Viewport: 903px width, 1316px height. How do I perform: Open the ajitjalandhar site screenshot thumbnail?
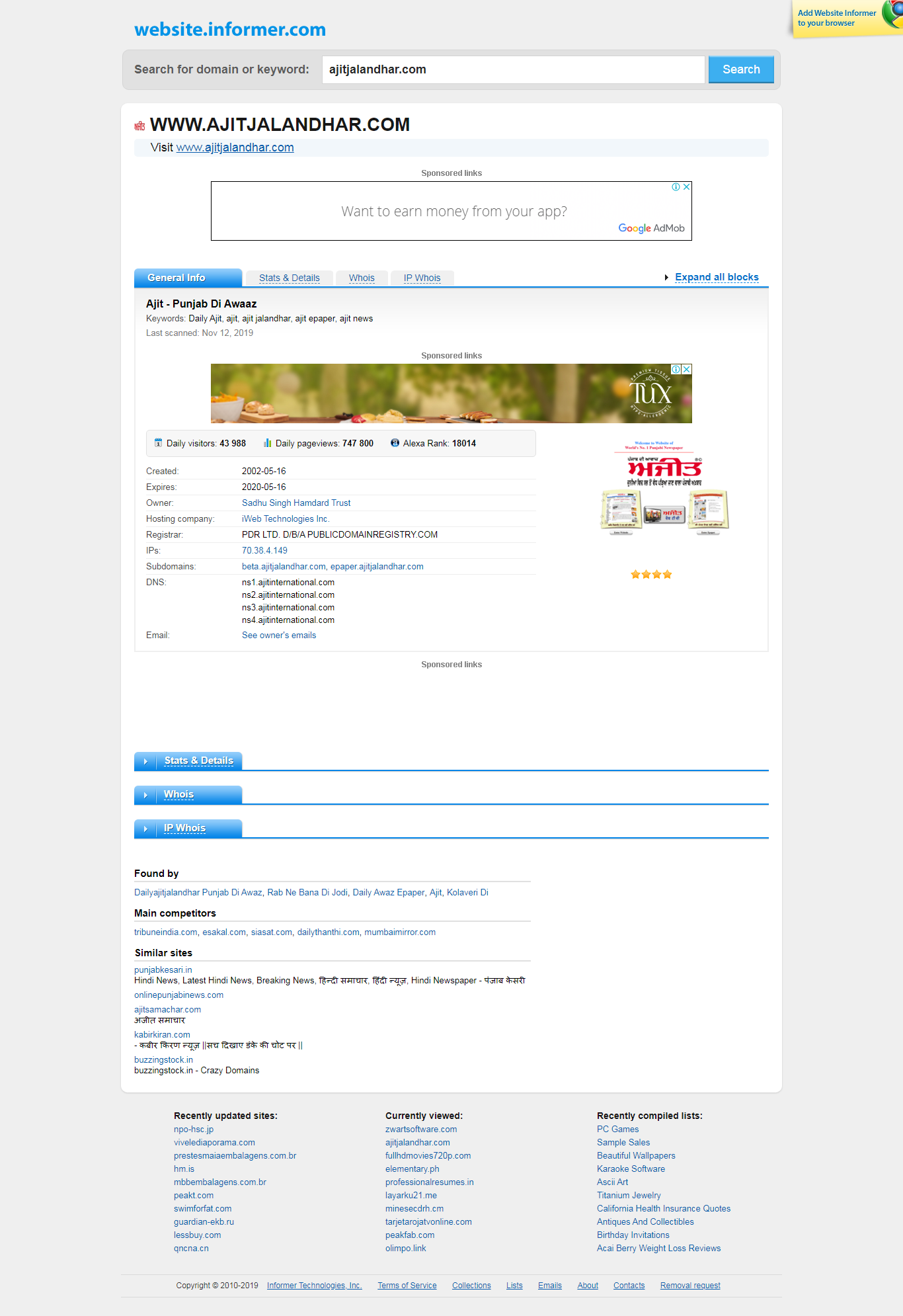point(664,488)
